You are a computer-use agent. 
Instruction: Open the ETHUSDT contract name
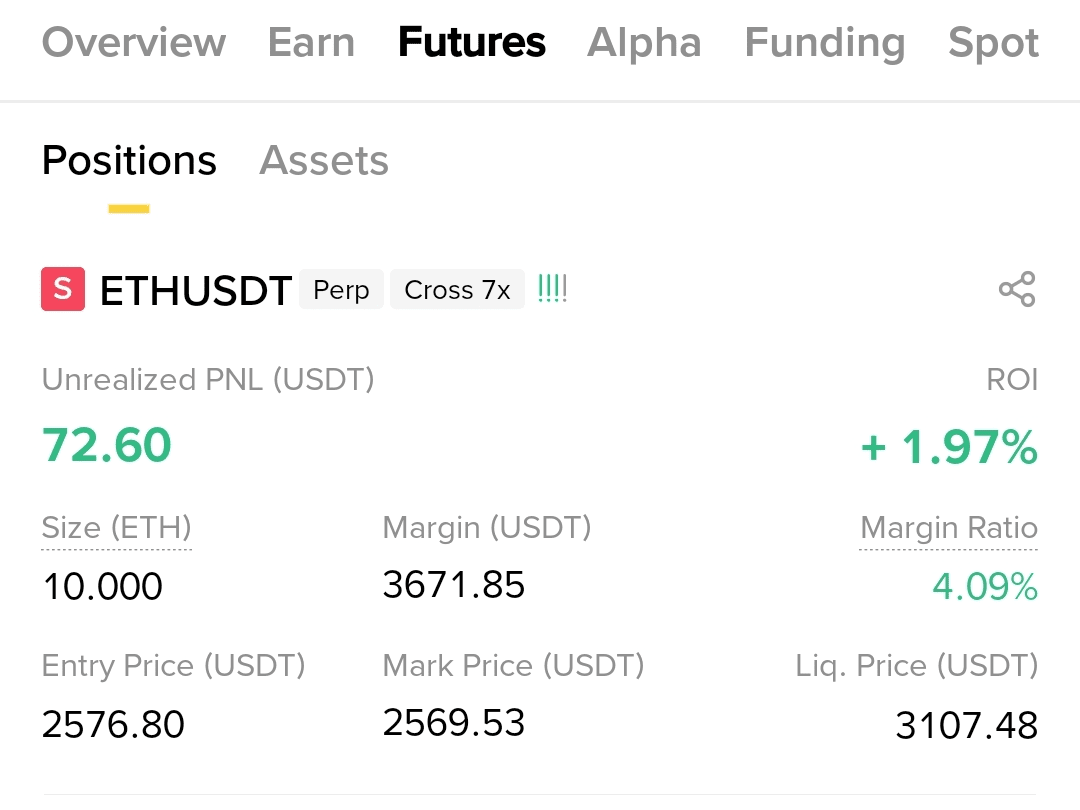(196, 291)
